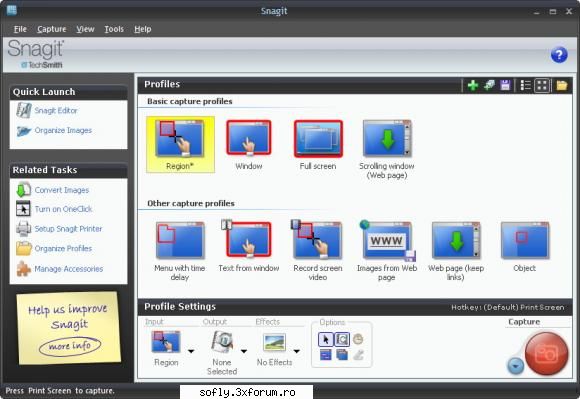Click the Hotkey: (Default) Print Screen text
This screenshot has height=399, width=580.
pos(508,307)
